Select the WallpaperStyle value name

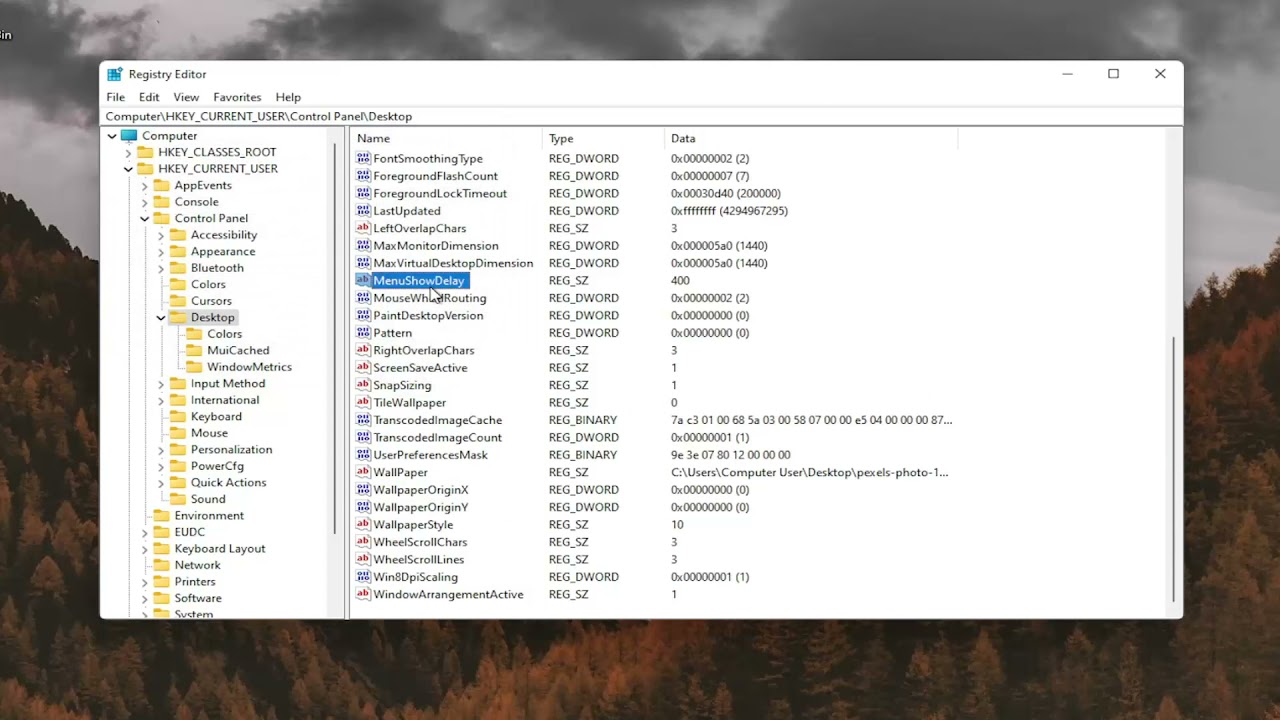pos(413,525)
